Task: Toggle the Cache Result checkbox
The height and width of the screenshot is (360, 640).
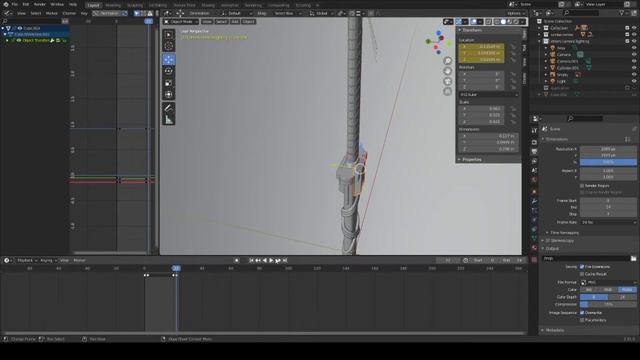Action: click(x=582, y=274)
